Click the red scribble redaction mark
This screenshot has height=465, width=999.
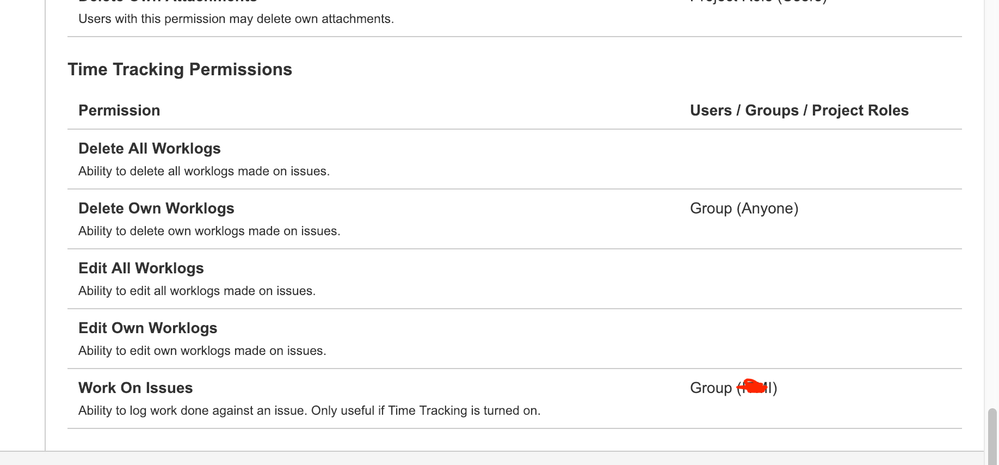754,387
